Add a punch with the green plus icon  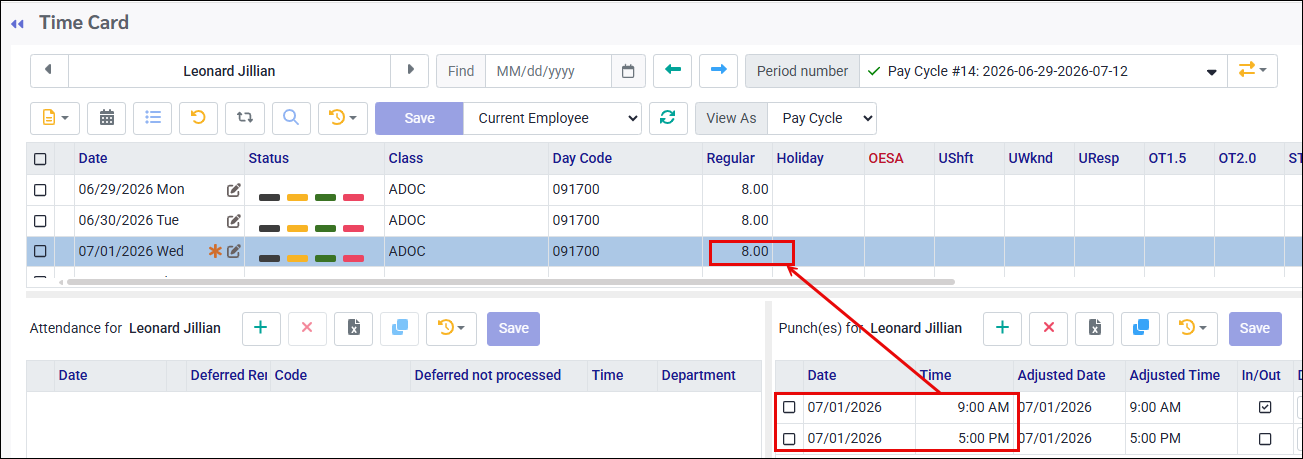(1003, 328)
